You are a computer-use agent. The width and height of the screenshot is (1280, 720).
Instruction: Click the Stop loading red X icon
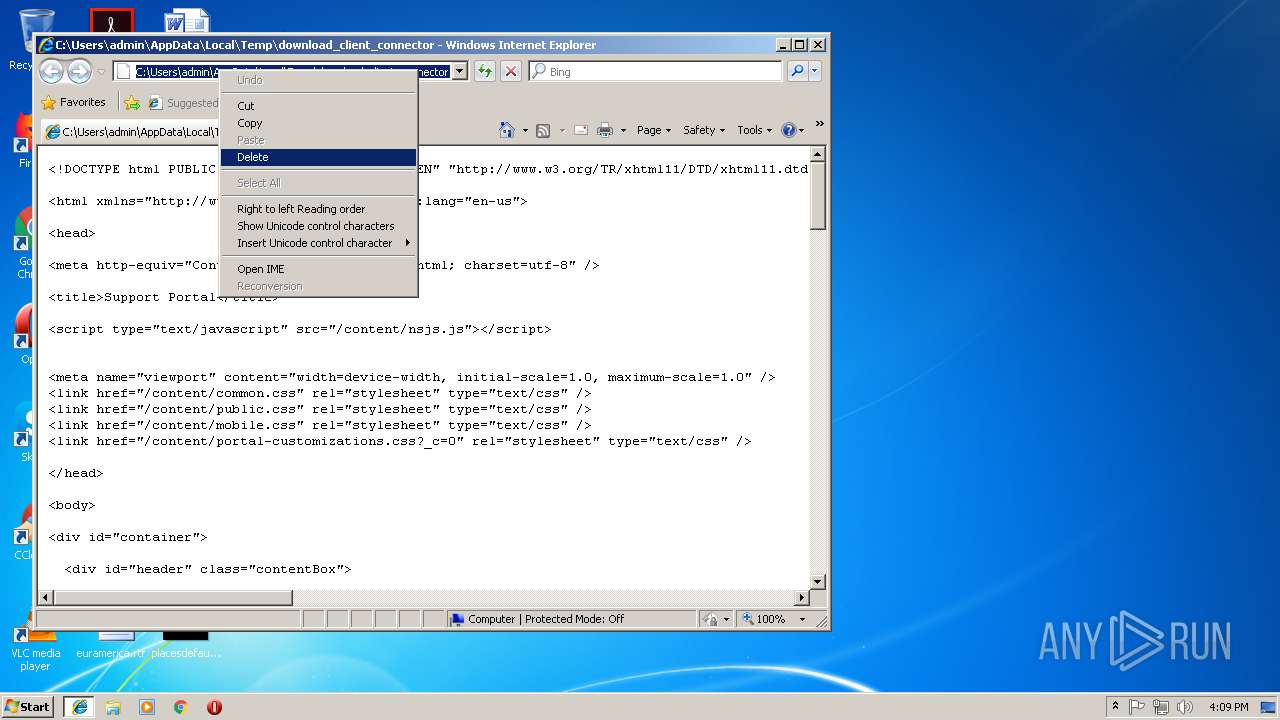(511, 71)
